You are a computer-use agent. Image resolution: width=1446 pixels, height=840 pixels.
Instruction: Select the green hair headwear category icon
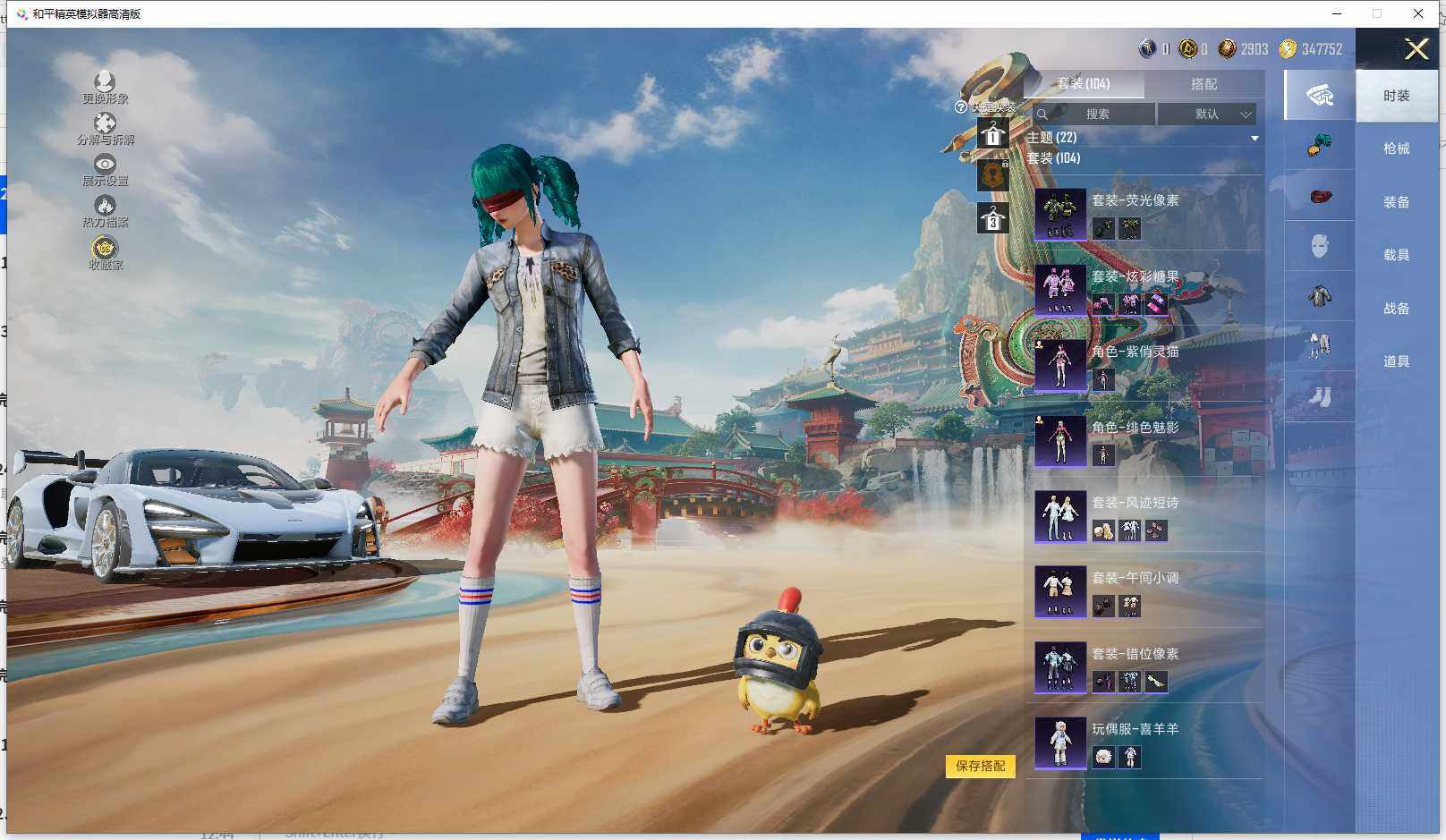(x=1320, y=145)
